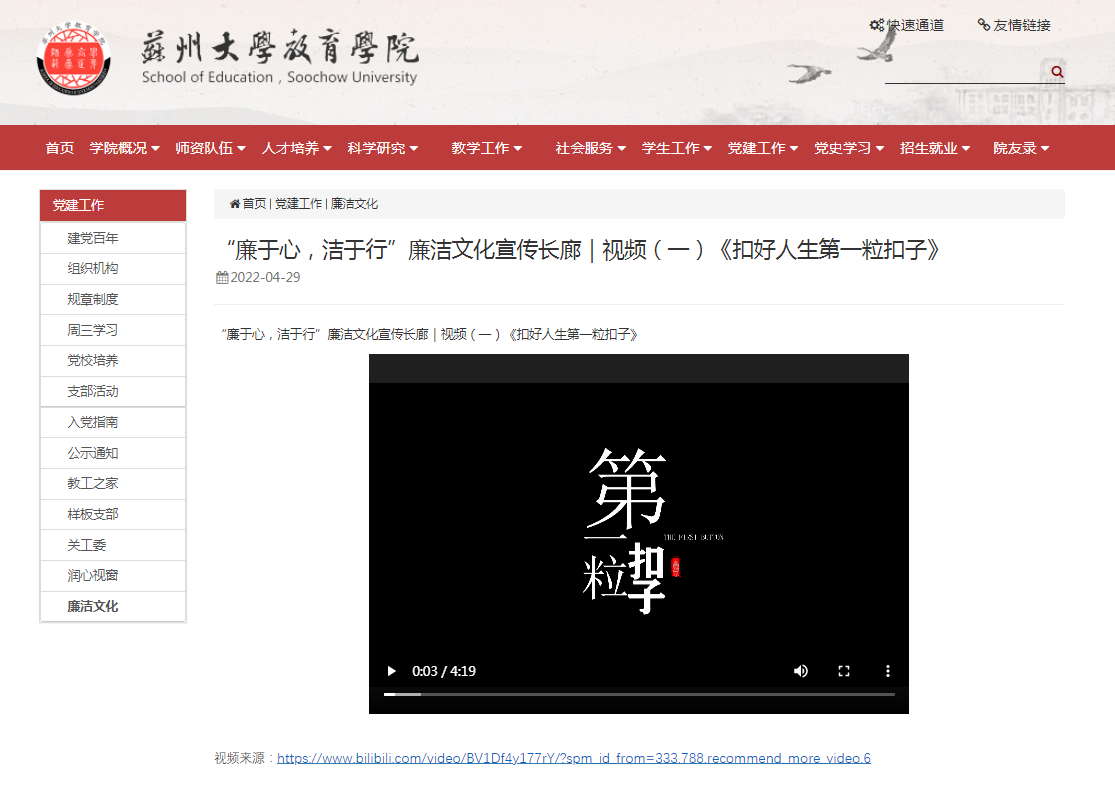Expand the 师资队伍 dropdown menu
1115x804 pixels.
tap(210, 148)
